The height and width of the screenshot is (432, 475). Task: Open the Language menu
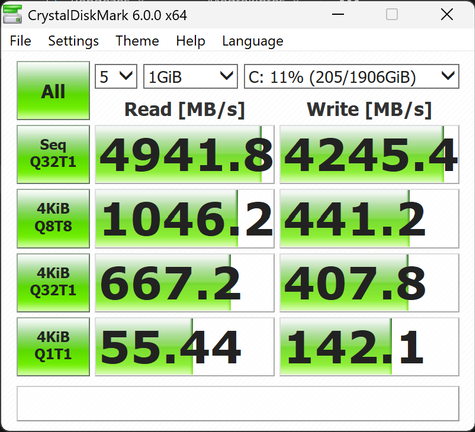point(253,41)
